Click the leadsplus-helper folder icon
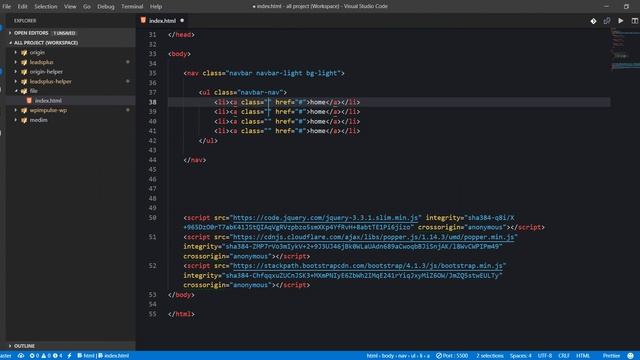 tap(24, 81)
